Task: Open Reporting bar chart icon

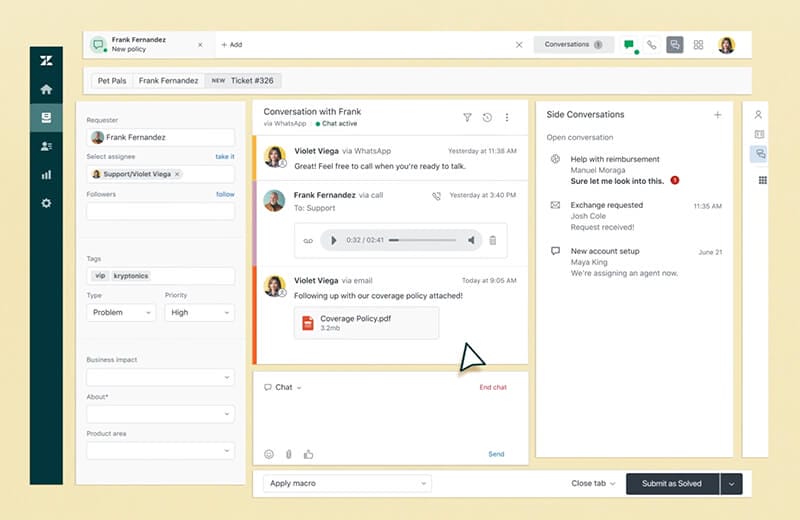Action: pos(46,175)
